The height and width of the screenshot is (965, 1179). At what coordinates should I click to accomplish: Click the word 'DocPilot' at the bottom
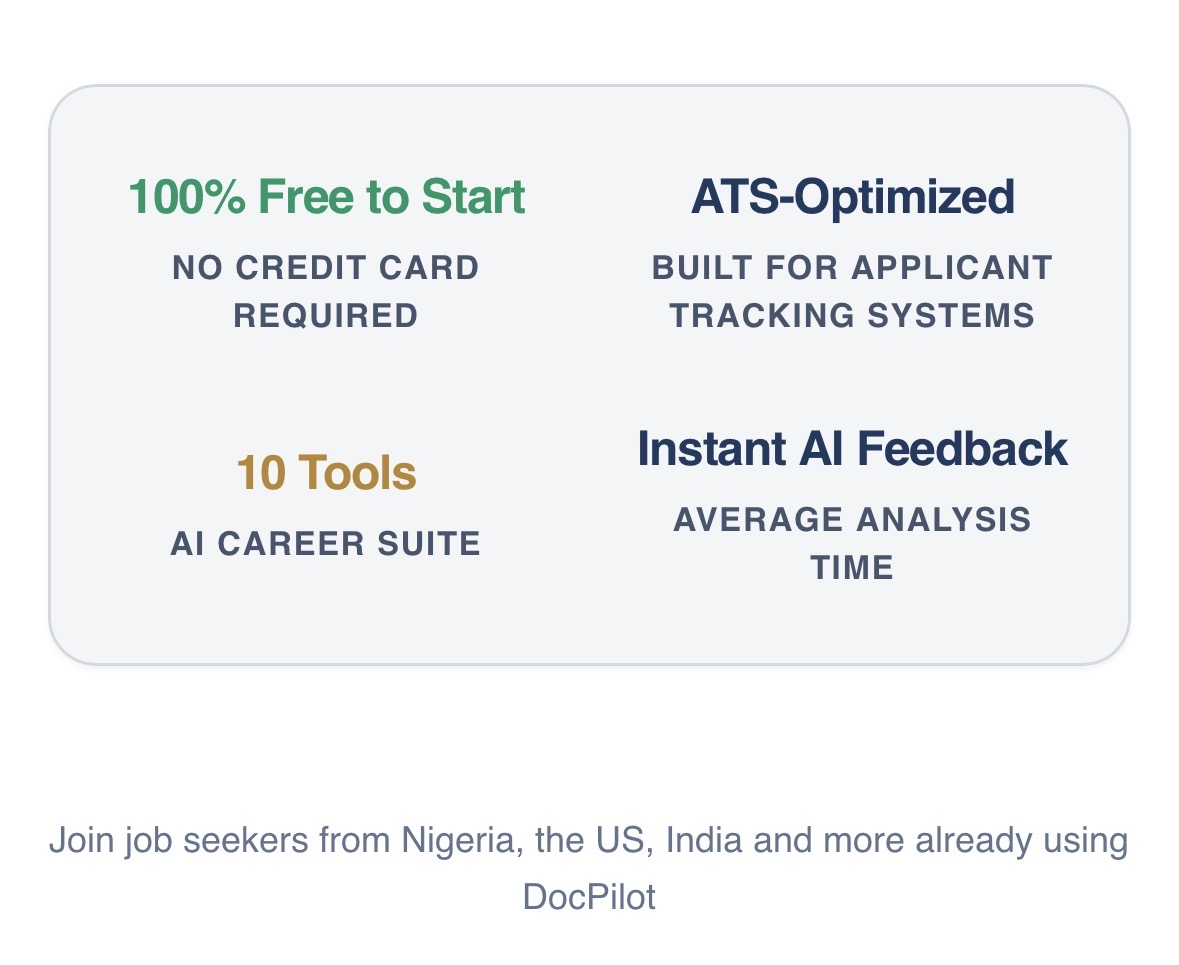click(590, 897)
